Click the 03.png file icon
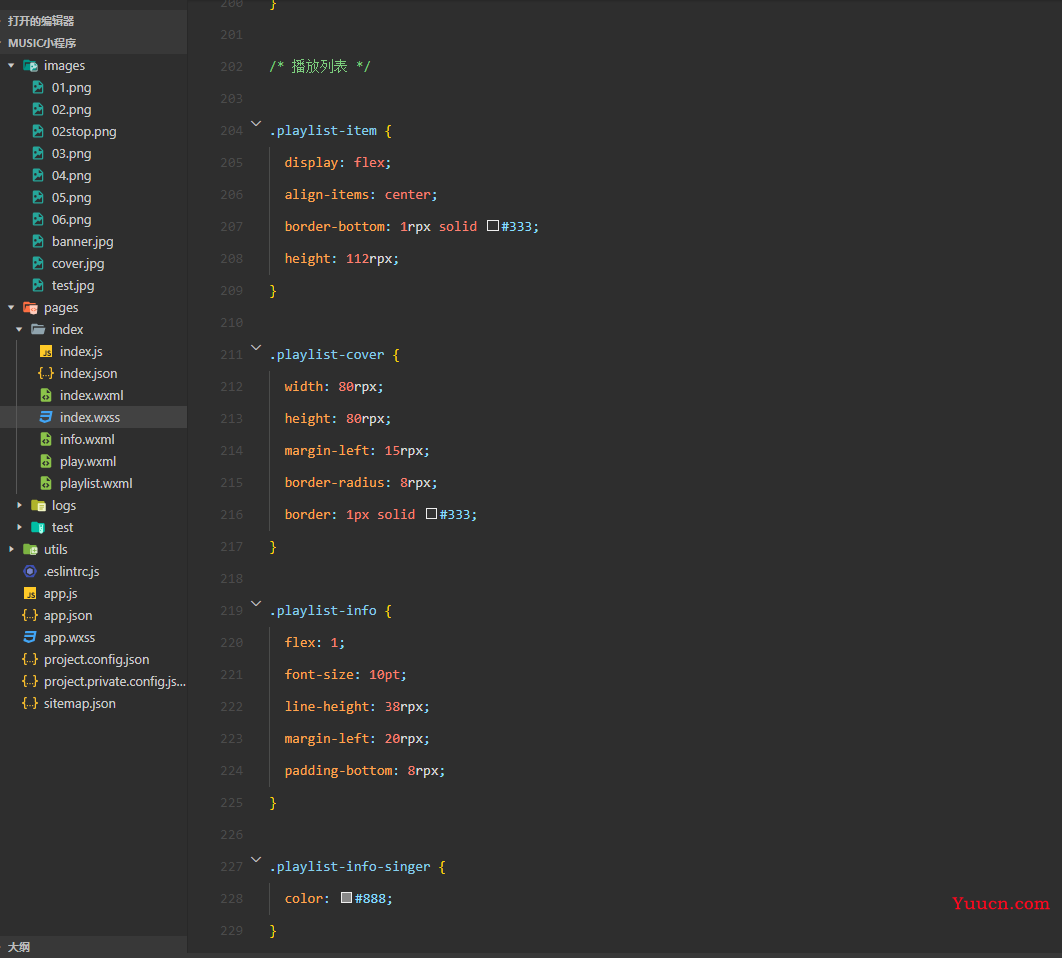Screen dimensions: 1062x958 (x=39, y=153)
